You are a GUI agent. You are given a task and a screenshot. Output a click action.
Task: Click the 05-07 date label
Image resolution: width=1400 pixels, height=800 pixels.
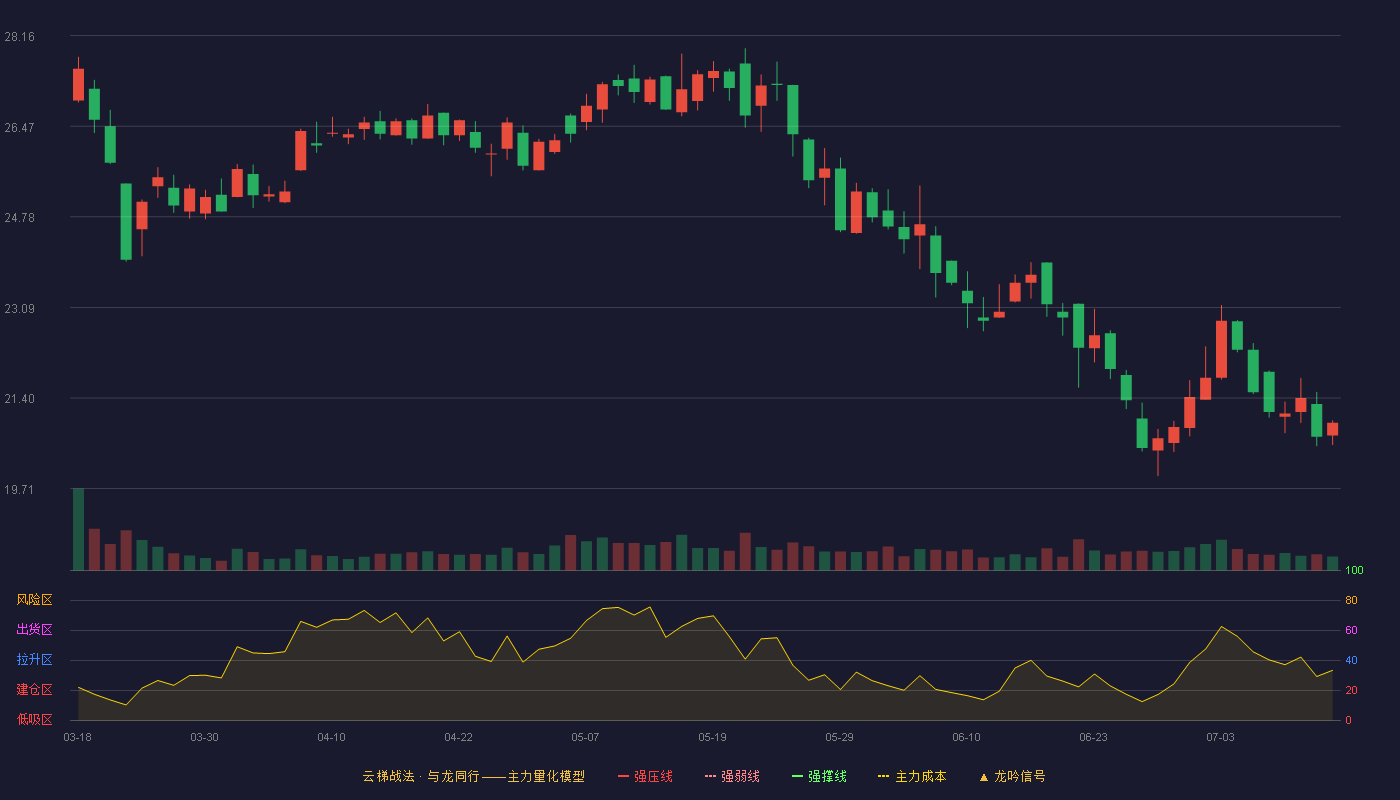[x=585, y=737]
